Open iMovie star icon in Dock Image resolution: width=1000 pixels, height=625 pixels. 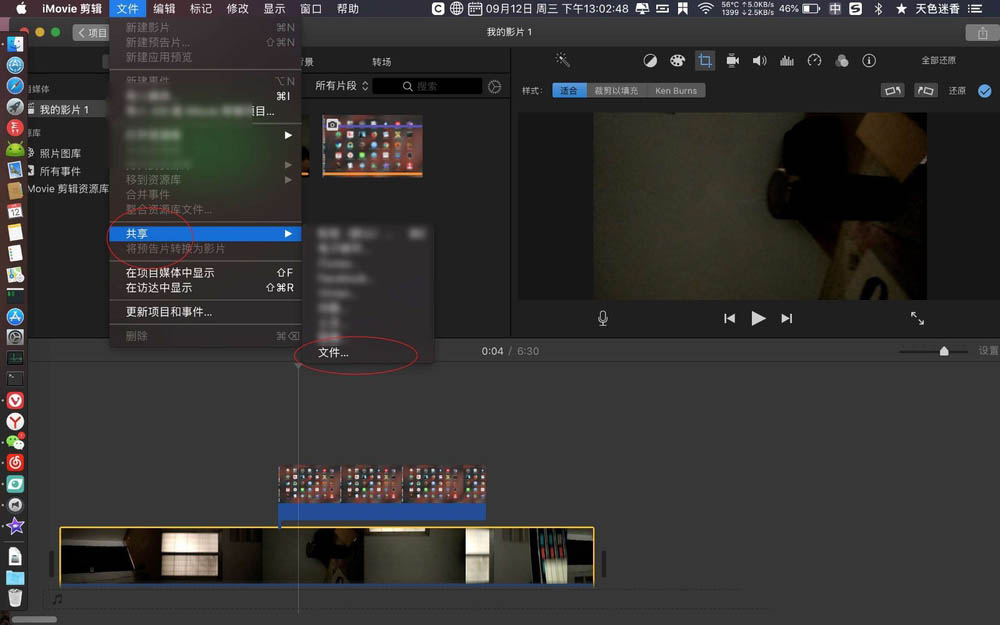point(15,526)
